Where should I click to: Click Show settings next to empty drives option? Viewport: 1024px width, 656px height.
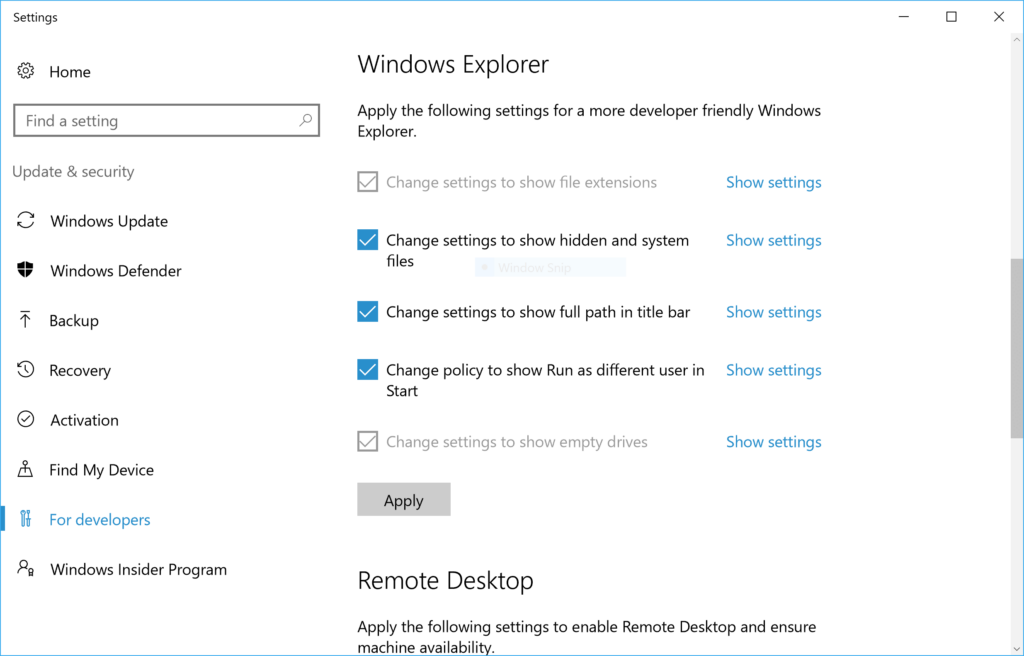point(773,441)
